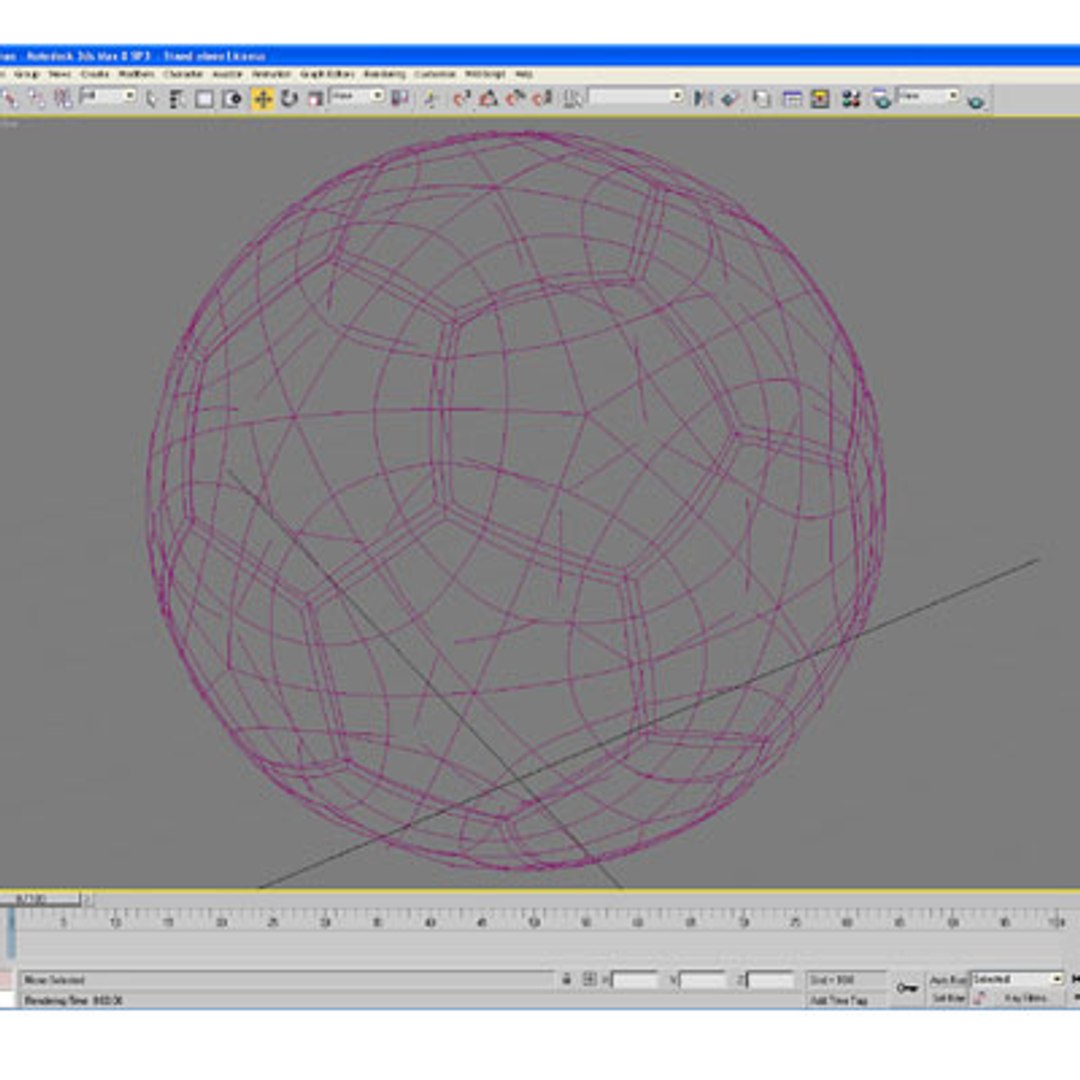Open the MAXScript menu
This screenshot has width=1080, height=1080.
pyautogui.click(x=486, y=74)
